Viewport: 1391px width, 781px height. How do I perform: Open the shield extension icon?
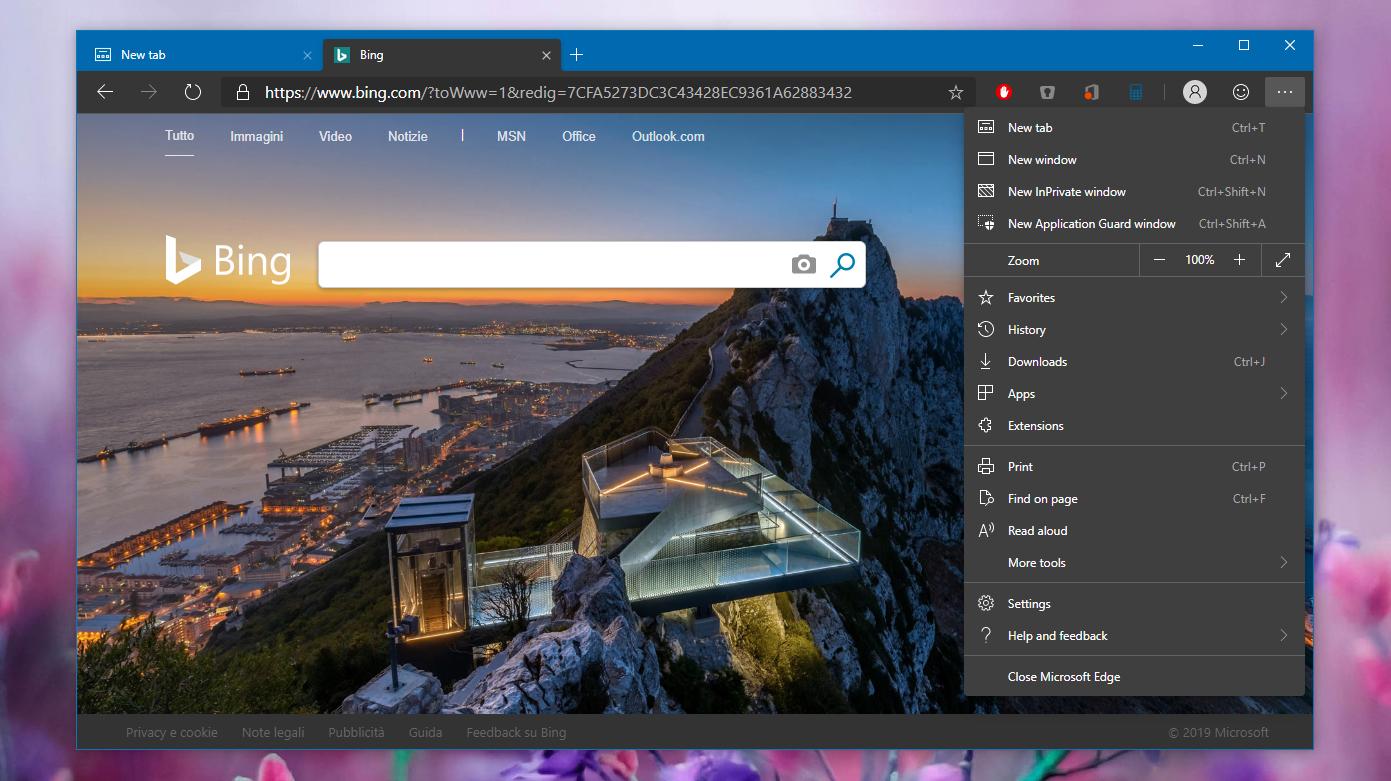(x=1047, y=92)
